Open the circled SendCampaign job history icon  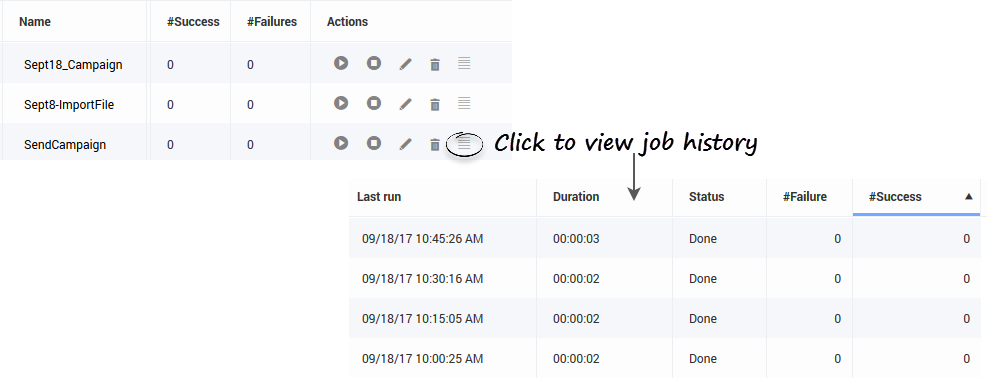tap(464, 144)
